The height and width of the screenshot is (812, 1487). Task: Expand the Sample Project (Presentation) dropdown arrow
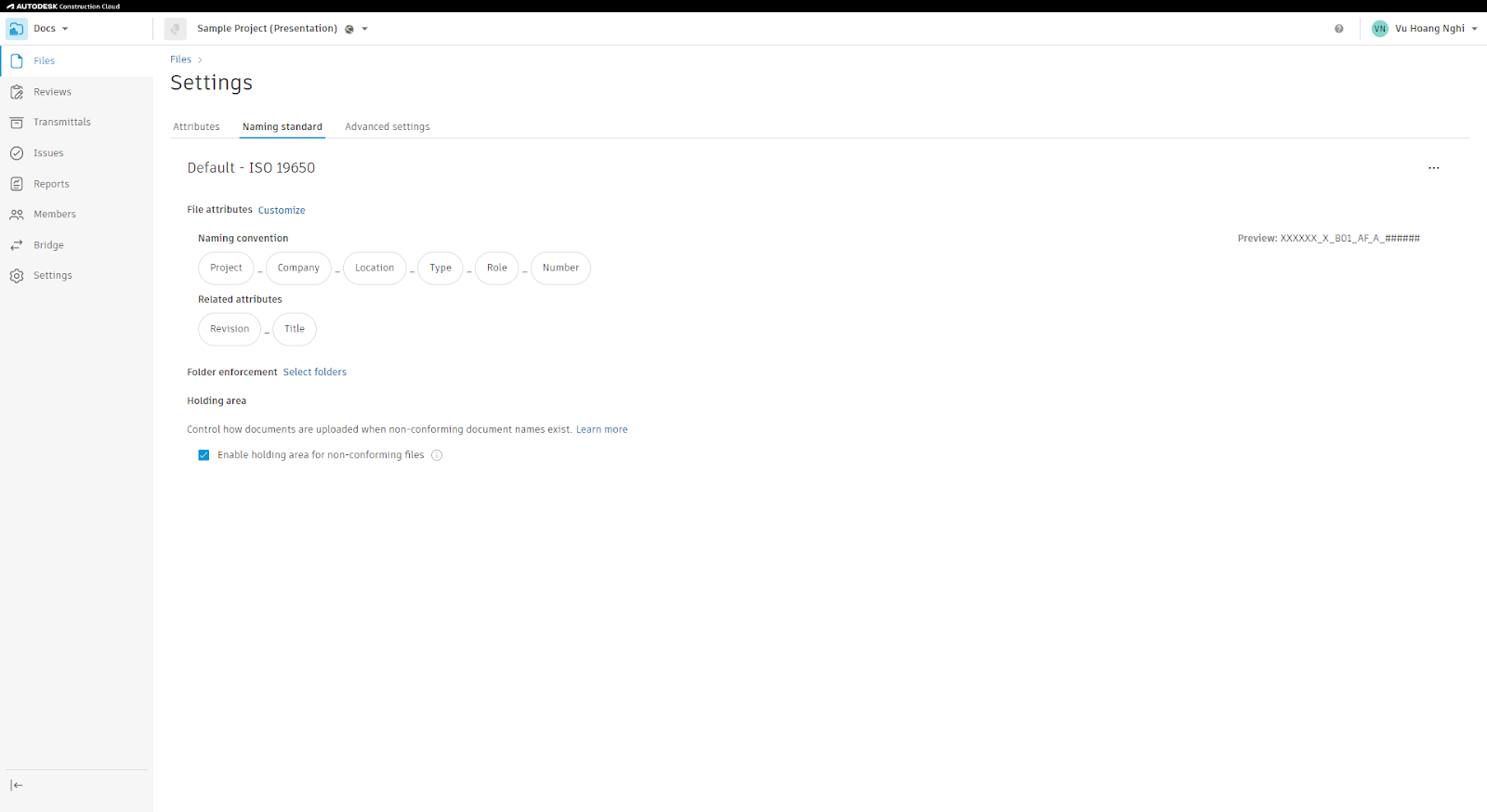(365, 29)
